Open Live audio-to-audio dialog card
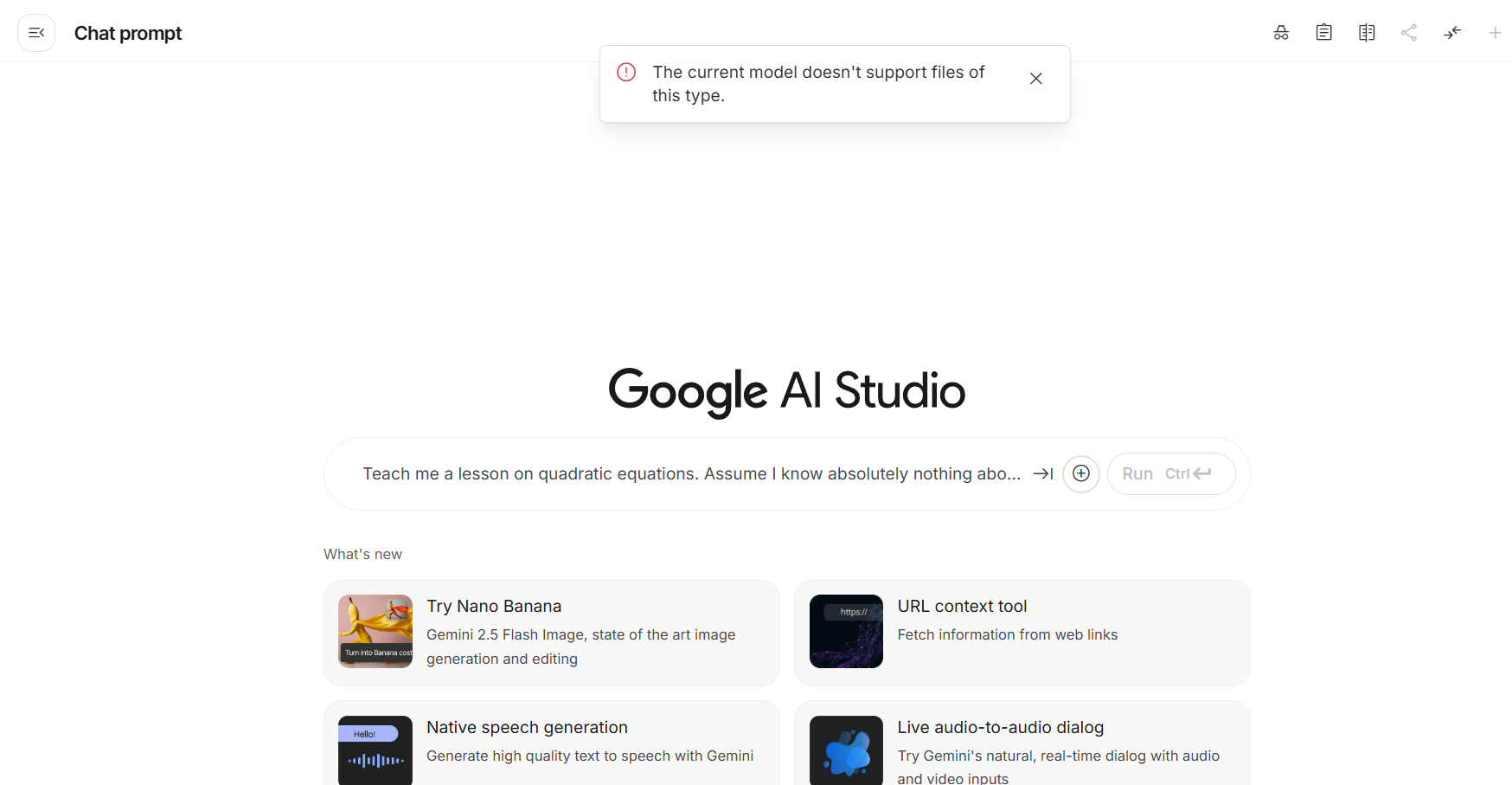This screenshot has width=1512, height=785. pyautogui.click(x=1022, y=743)
